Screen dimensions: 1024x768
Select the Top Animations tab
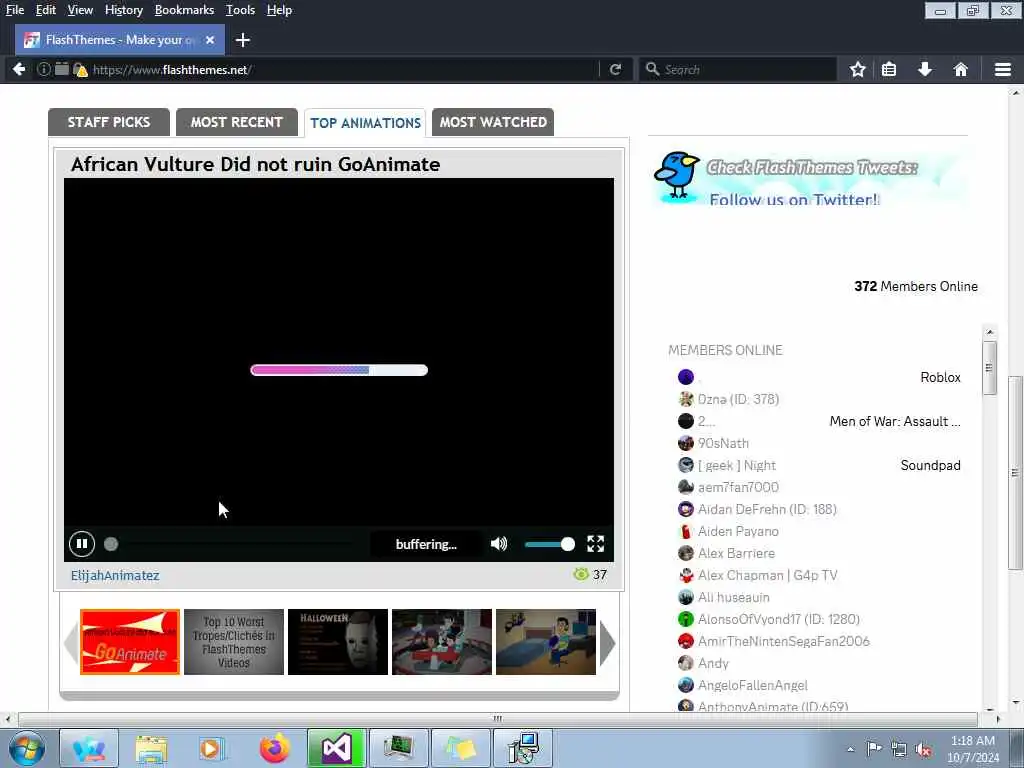coord(365,123)
